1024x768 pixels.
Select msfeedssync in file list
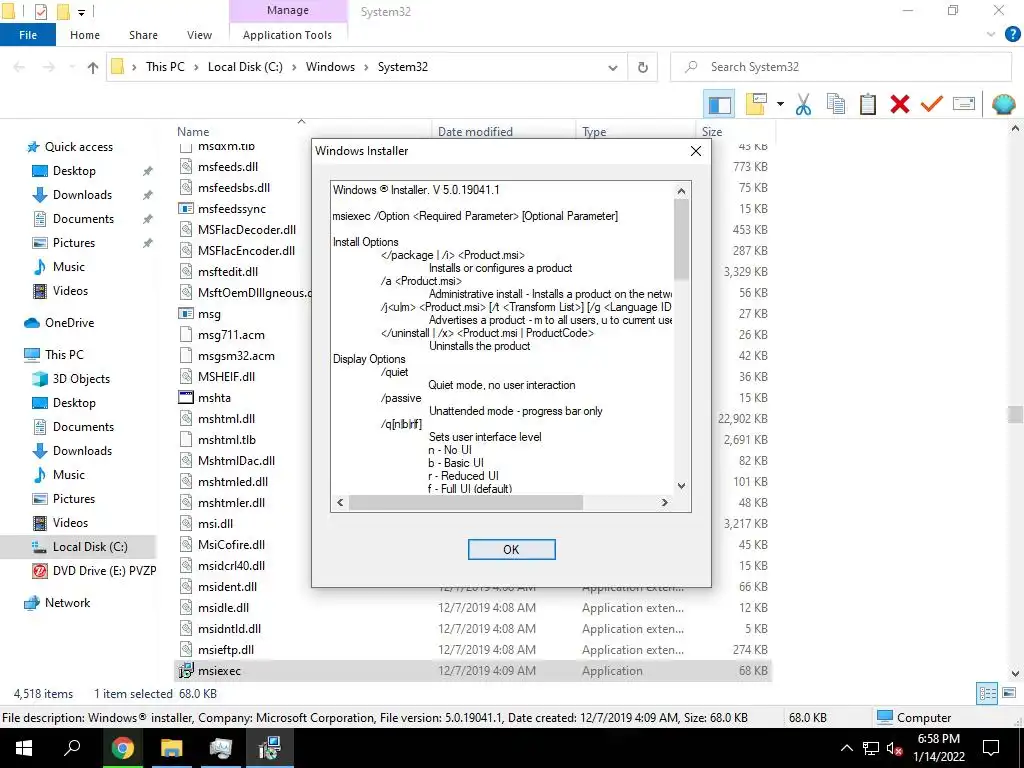tap(232, 209)
